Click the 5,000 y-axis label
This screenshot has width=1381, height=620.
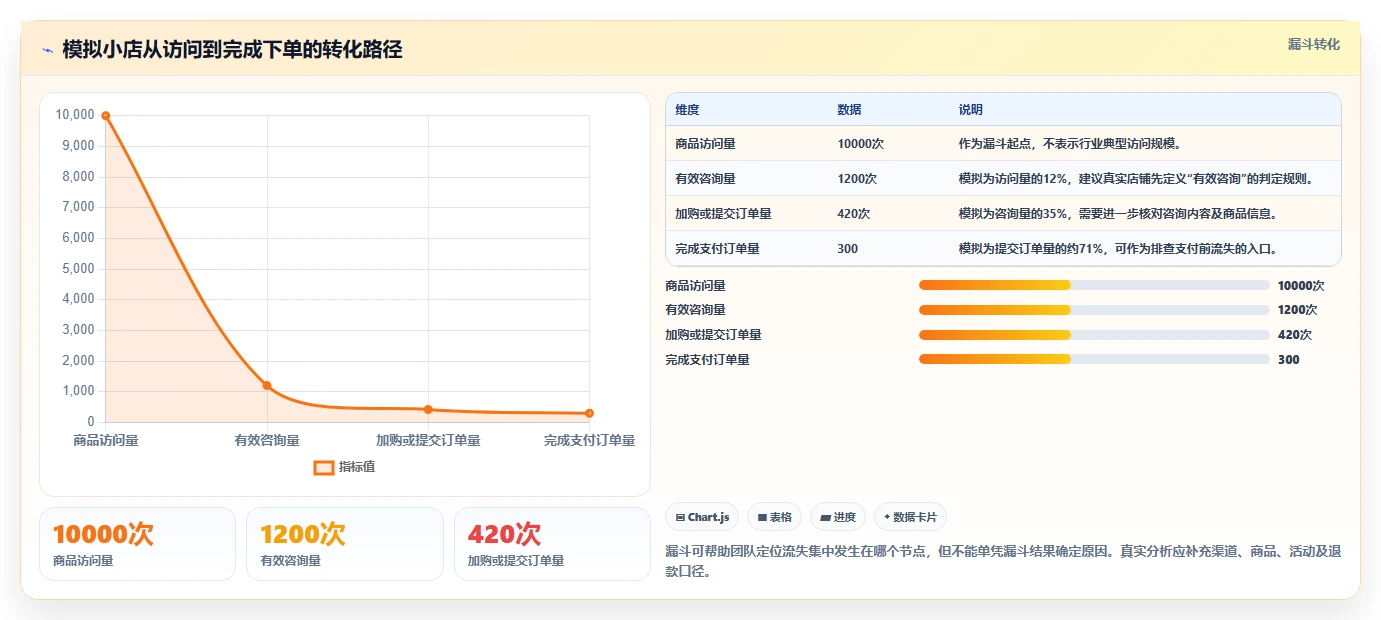(78, 269)
